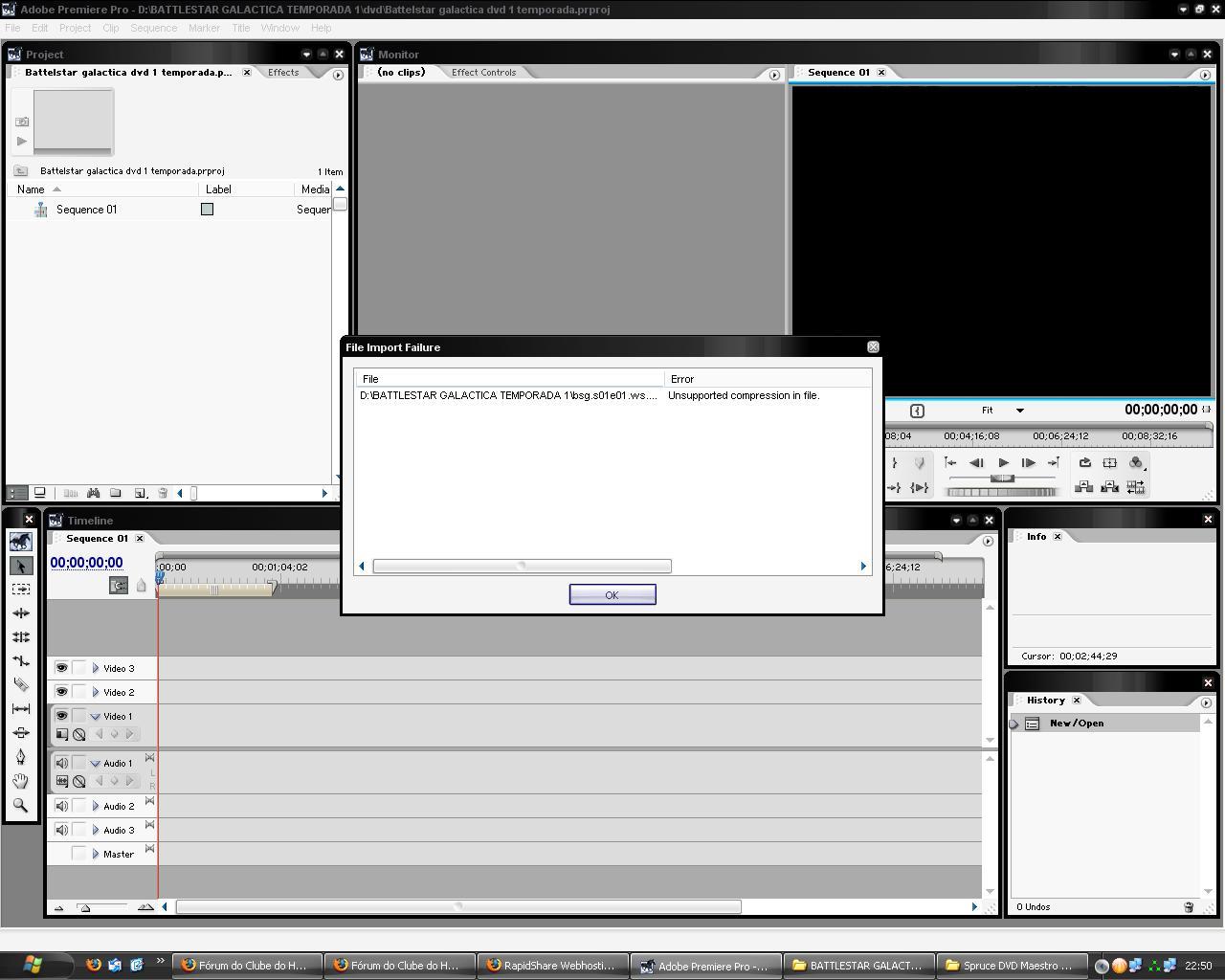Click the monitor jog wheel strip
Viewport: 1225px width, 980px height.
(x=1001, y=492)
